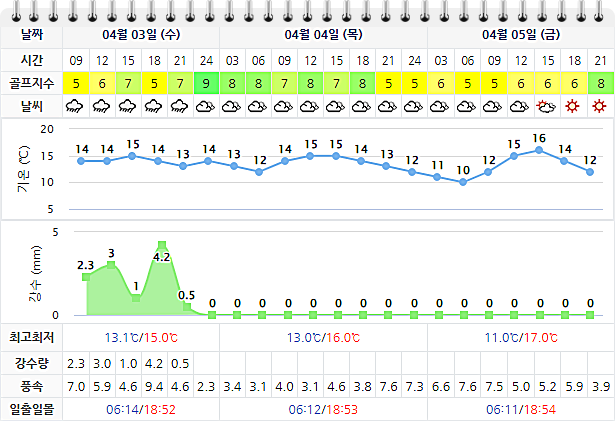
Task: Click the 일출일몰 row label
Action: point(31,410)
